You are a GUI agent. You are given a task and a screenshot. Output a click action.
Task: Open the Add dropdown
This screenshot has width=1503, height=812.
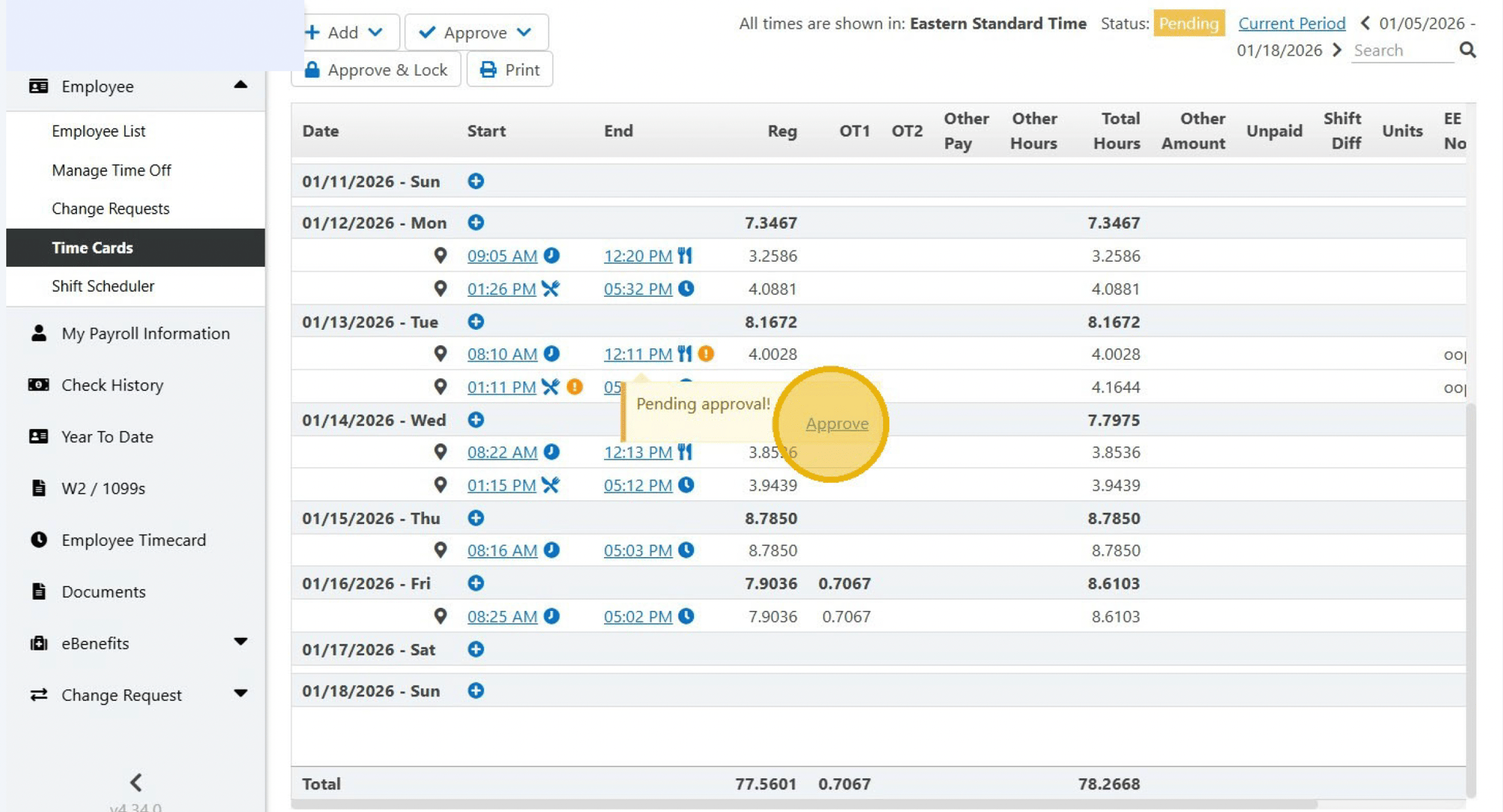click(345, 32)
